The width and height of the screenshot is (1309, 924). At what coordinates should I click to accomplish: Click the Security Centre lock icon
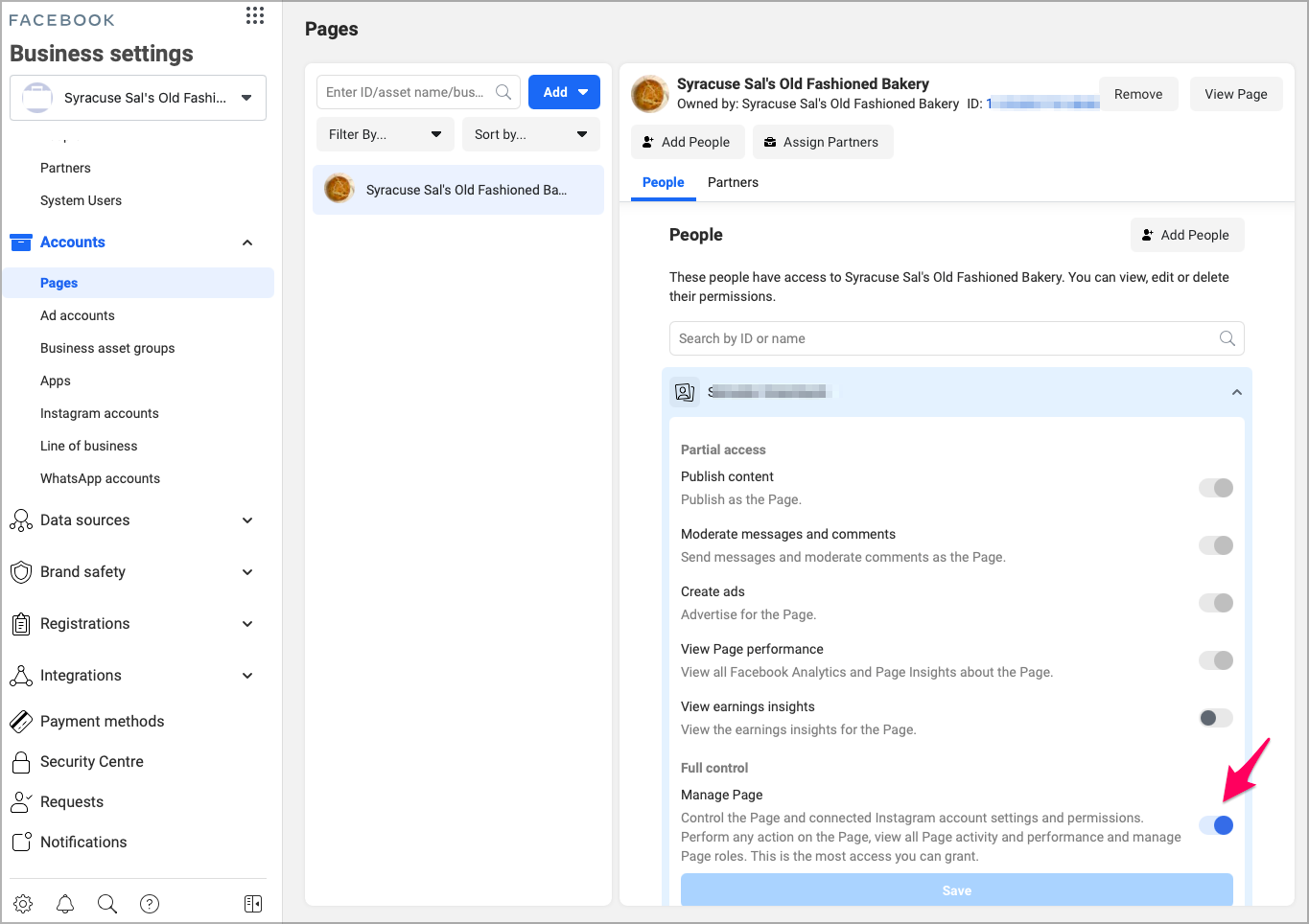21,762
